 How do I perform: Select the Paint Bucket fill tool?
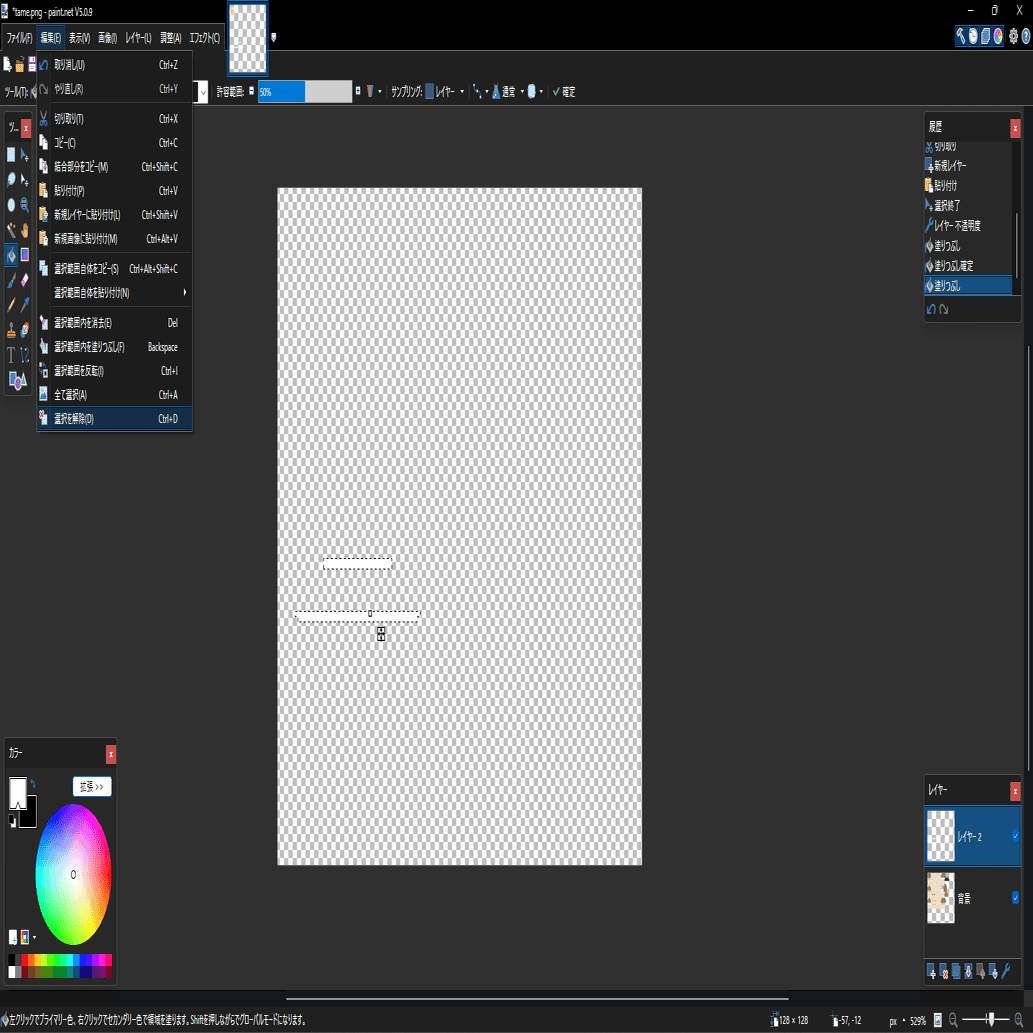11,255
